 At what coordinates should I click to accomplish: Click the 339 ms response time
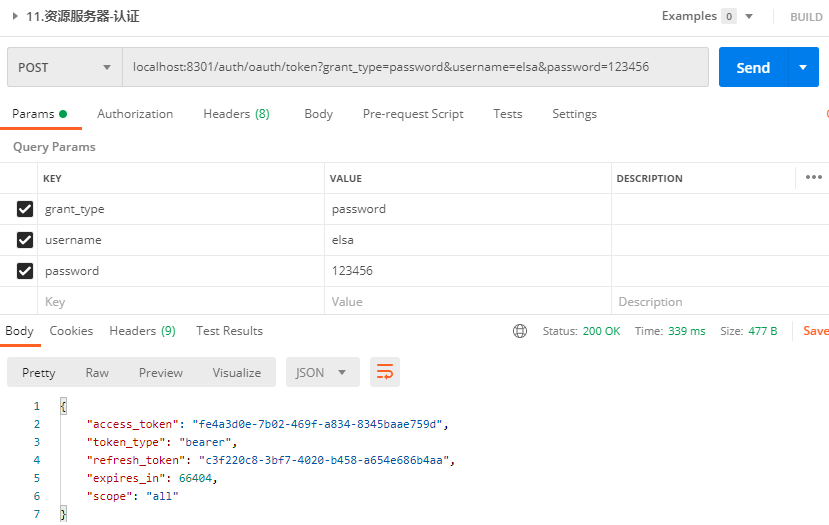coord(686,331)
